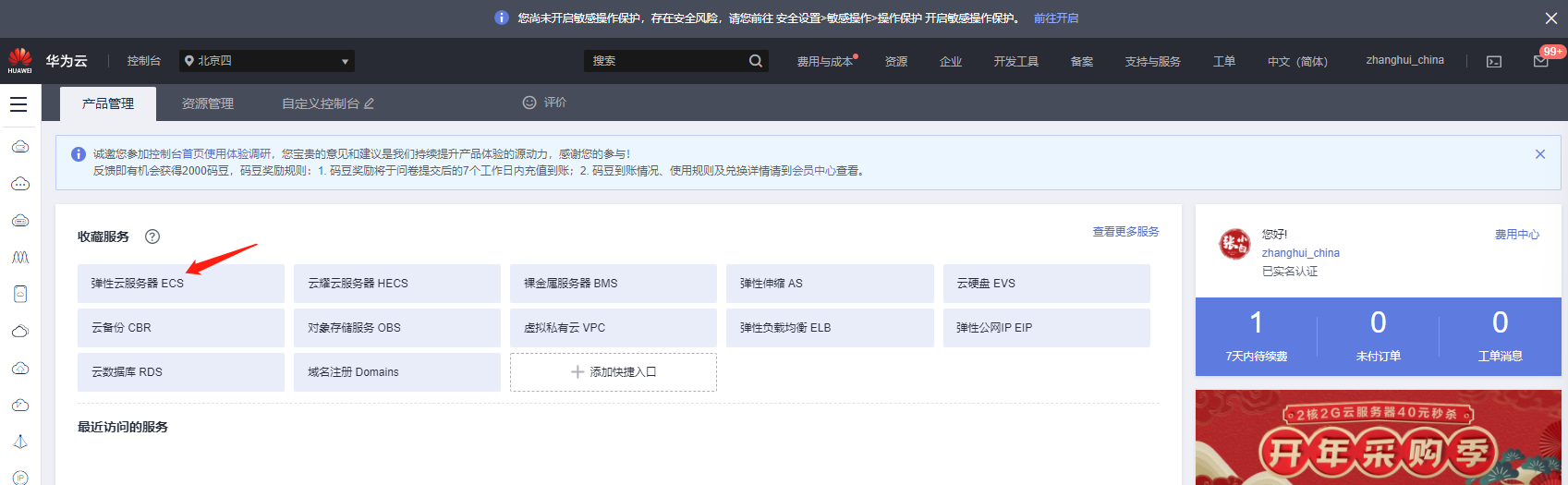Dismiss the blue survey notice banner
This screenshot has width=1568, height=485.
click(x=1540, y=154)
